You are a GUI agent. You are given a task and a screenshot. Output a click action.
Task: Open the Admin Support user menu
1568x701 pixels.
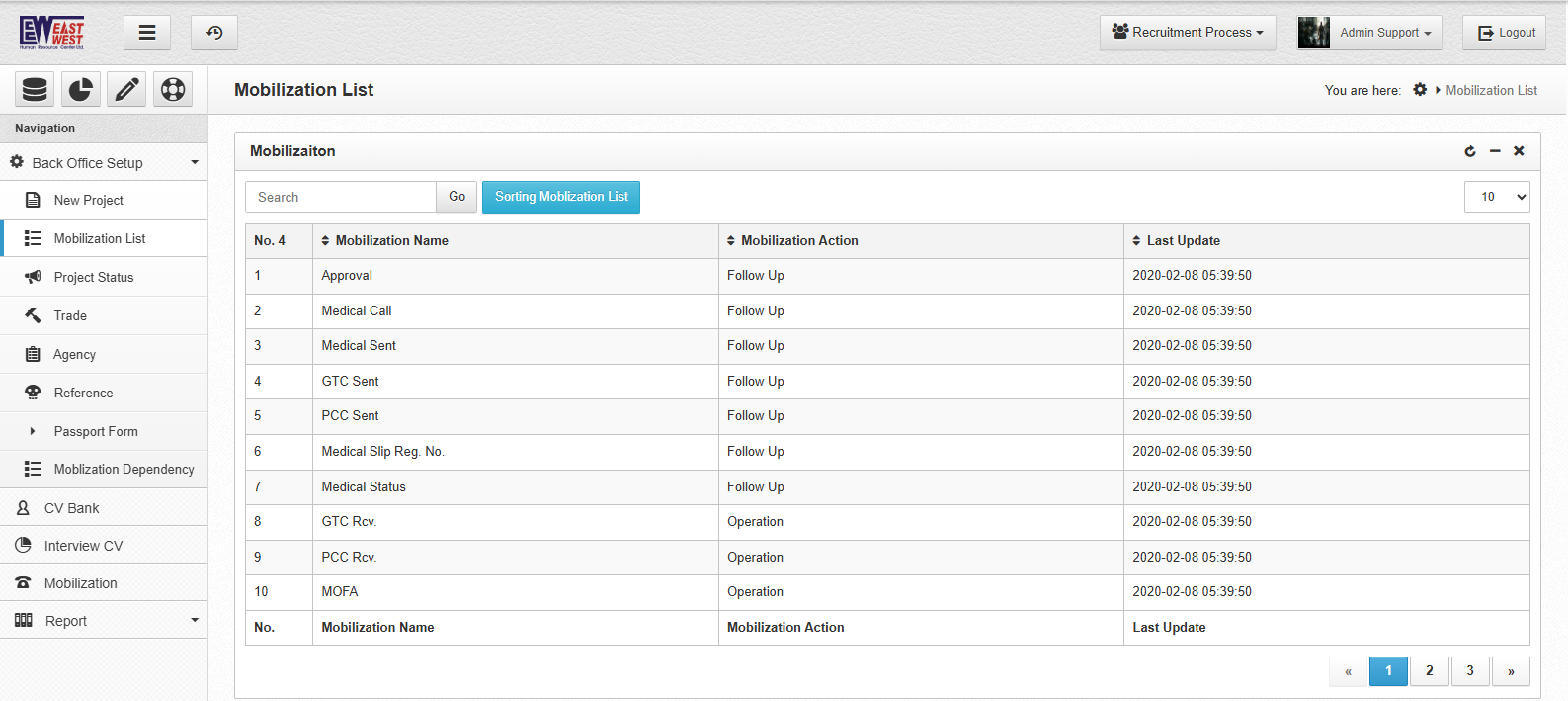click(1369, 33)
